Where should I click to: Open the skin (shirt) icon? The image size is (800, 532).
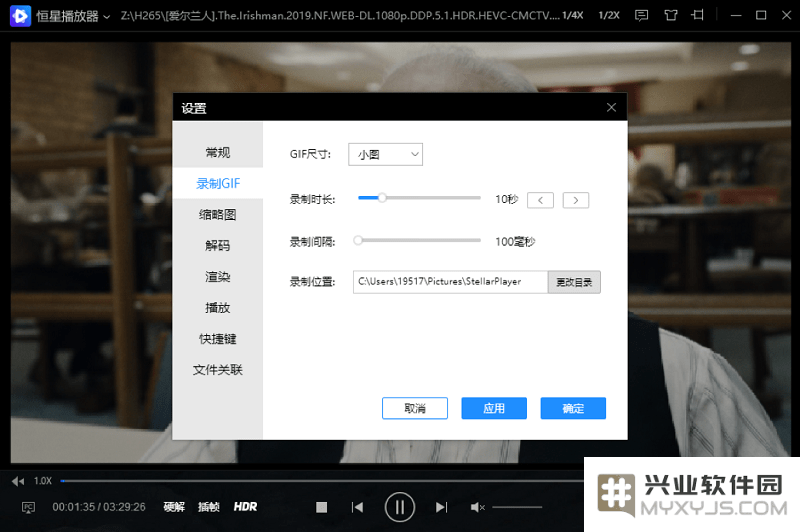670,15
